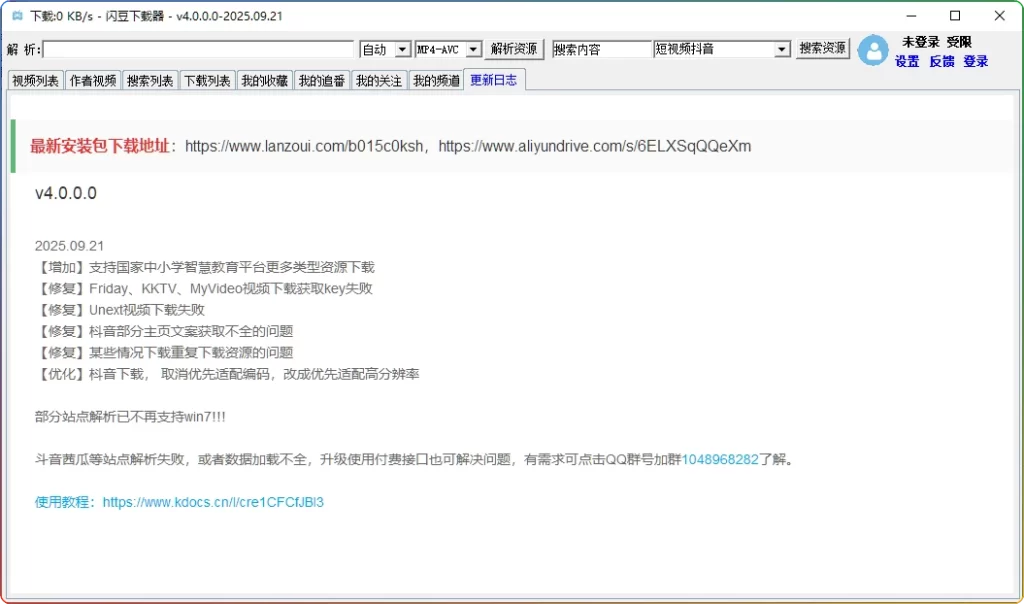Image resolution: width=1024 pixels, height=604 pixels.
Task: Open the 设置 settings link
Action: point(907,61)
